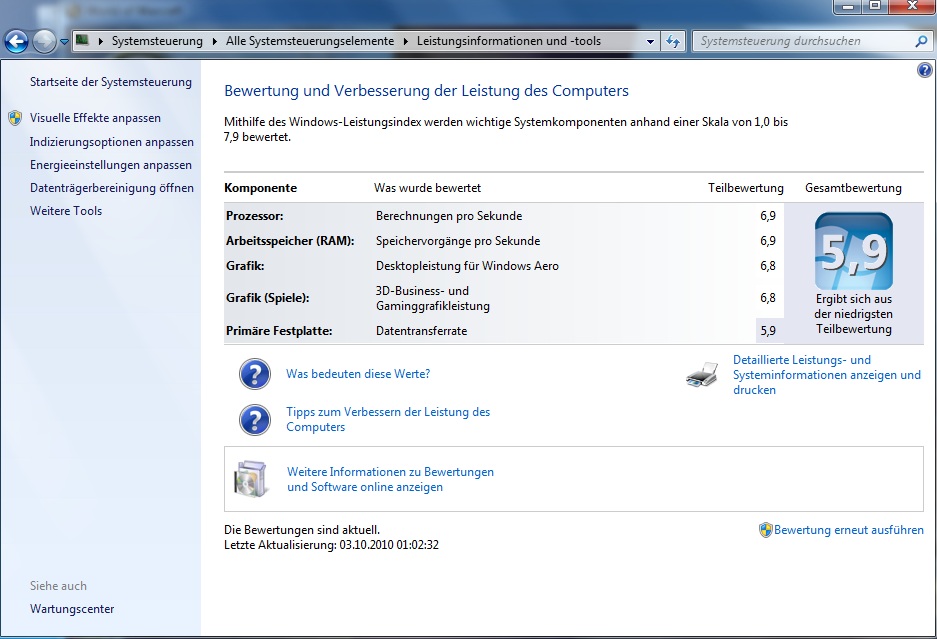
Task: Click the Letzte Aktualisierung timestamp text
Action: pos(332,545)
